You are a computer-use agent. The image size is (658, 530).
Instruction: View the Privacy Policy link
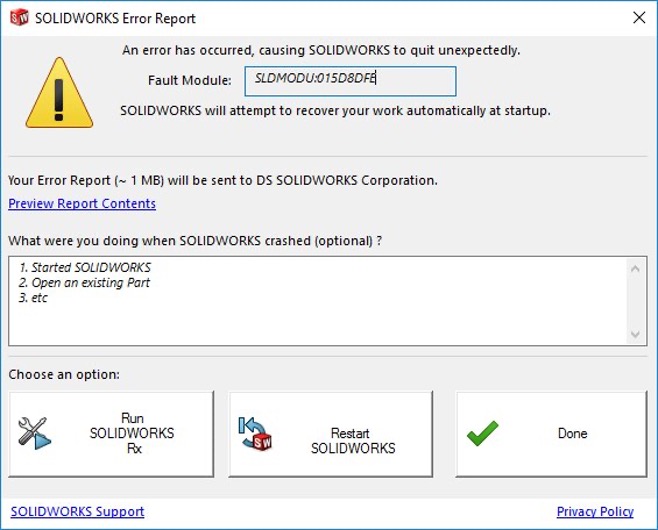595,512
